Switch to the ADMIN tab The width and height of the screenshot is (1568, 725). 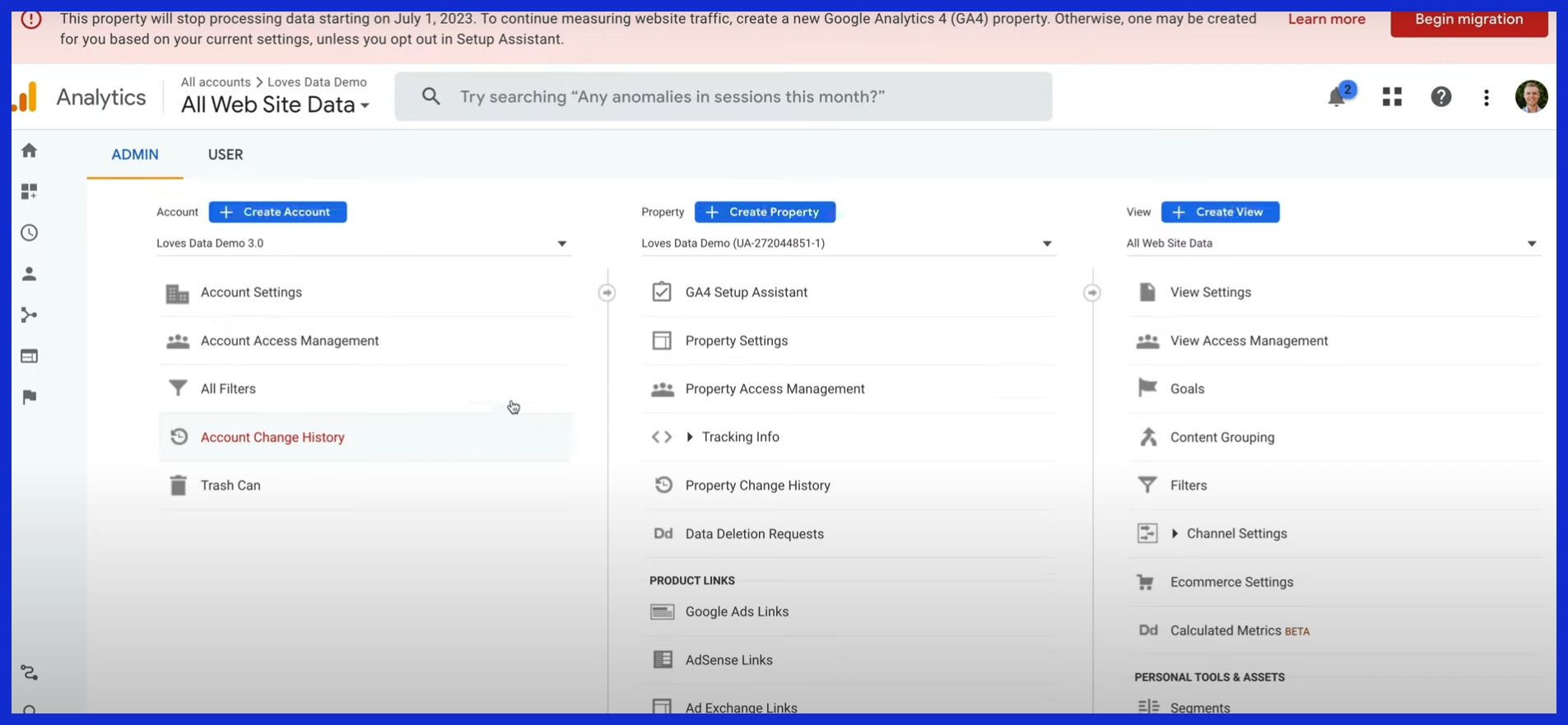135,154
